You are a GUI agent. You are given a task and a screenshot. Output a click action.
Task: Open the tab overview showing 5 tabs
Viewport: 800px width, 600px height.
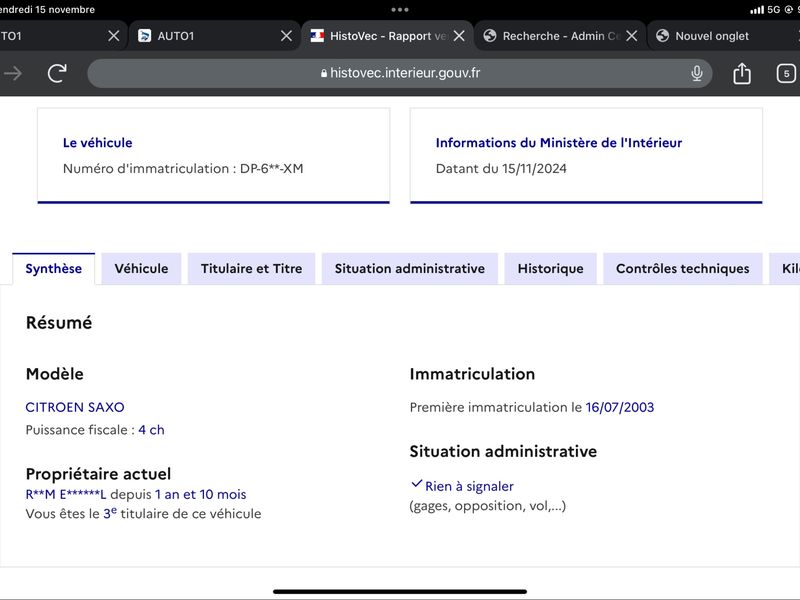786,73
